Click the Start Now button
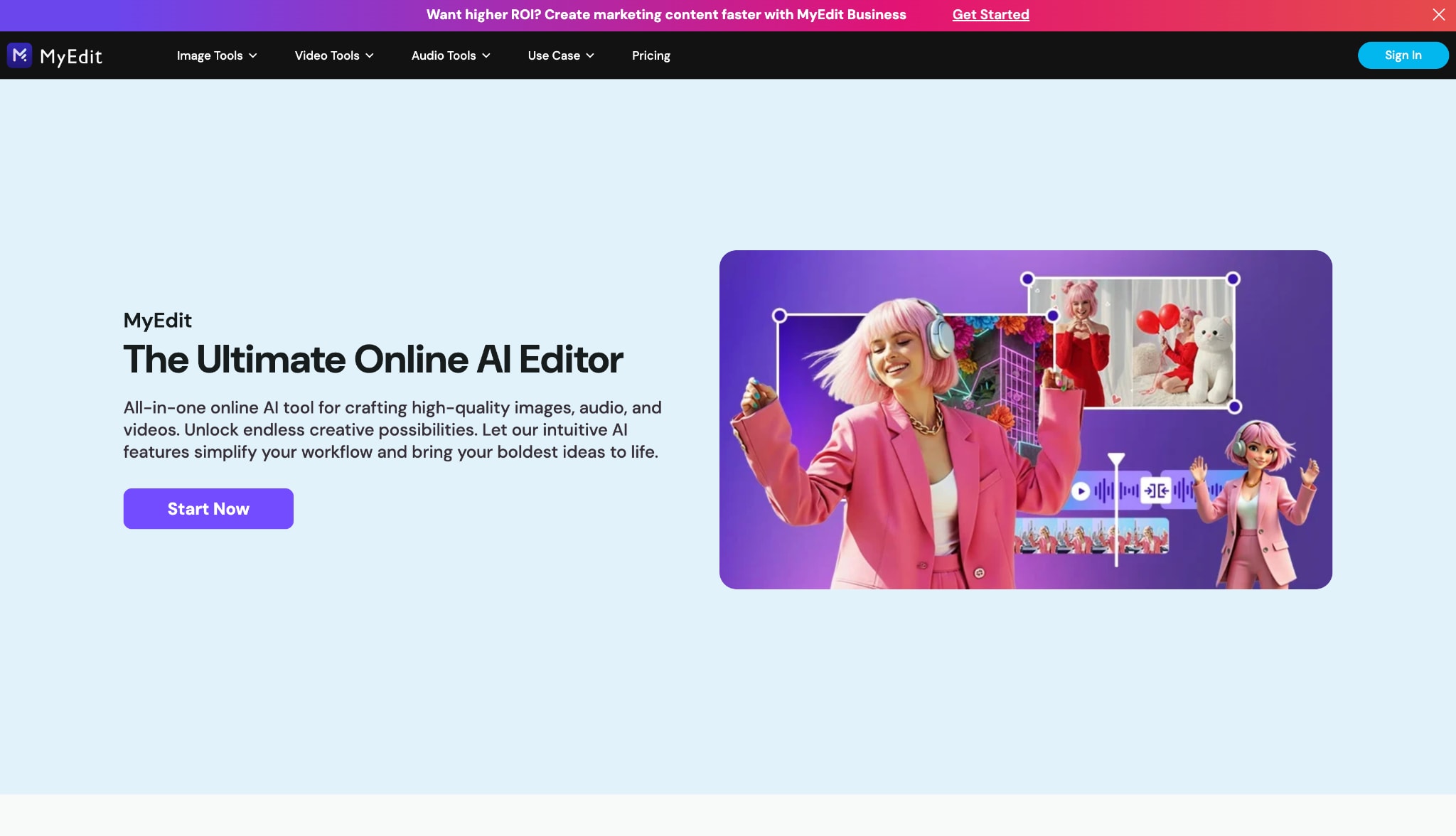 [208, 508]
